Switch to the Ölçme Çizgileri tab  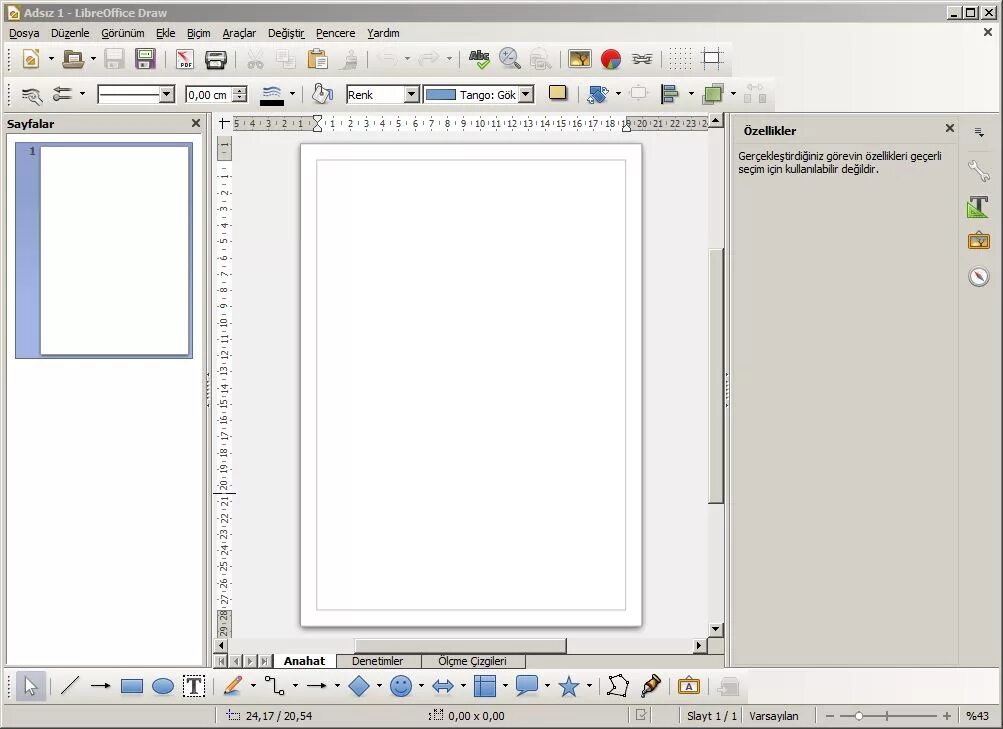[472, 661]
